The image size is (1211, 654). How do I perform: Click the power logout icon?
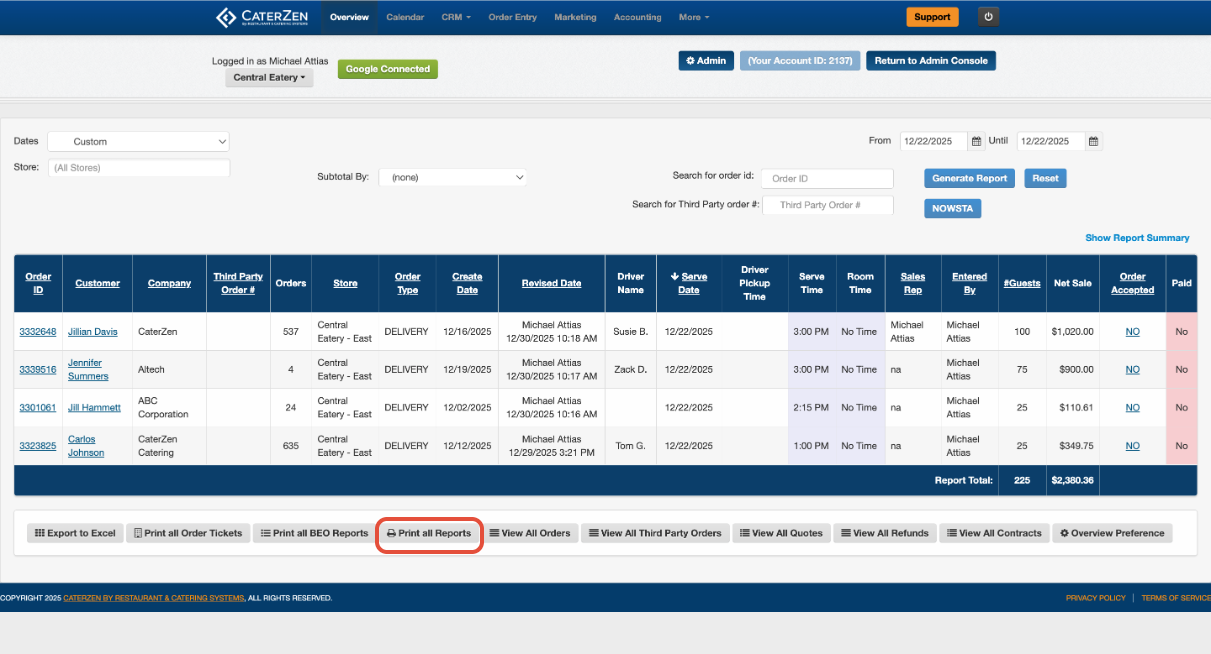(989, 17)
